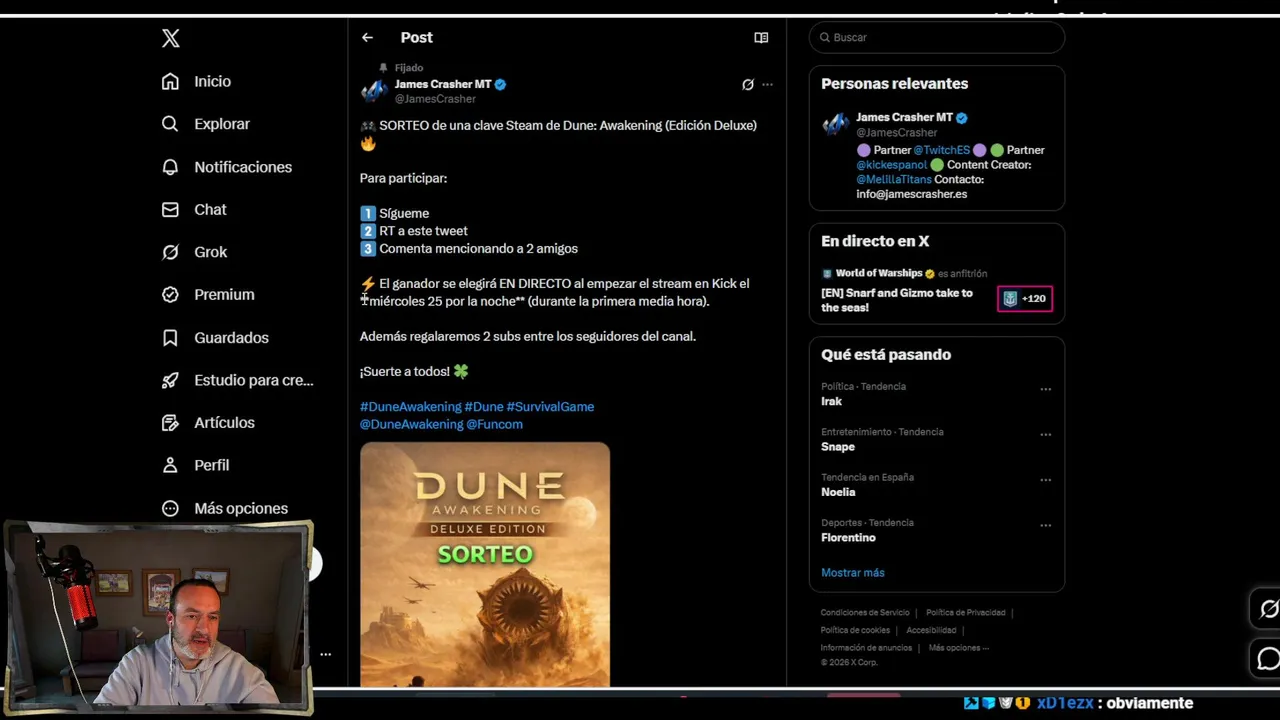Open the @kickespanol mention link
Image resolution: width=1280 pixels, height=720 pixels.
pos(891,165)
